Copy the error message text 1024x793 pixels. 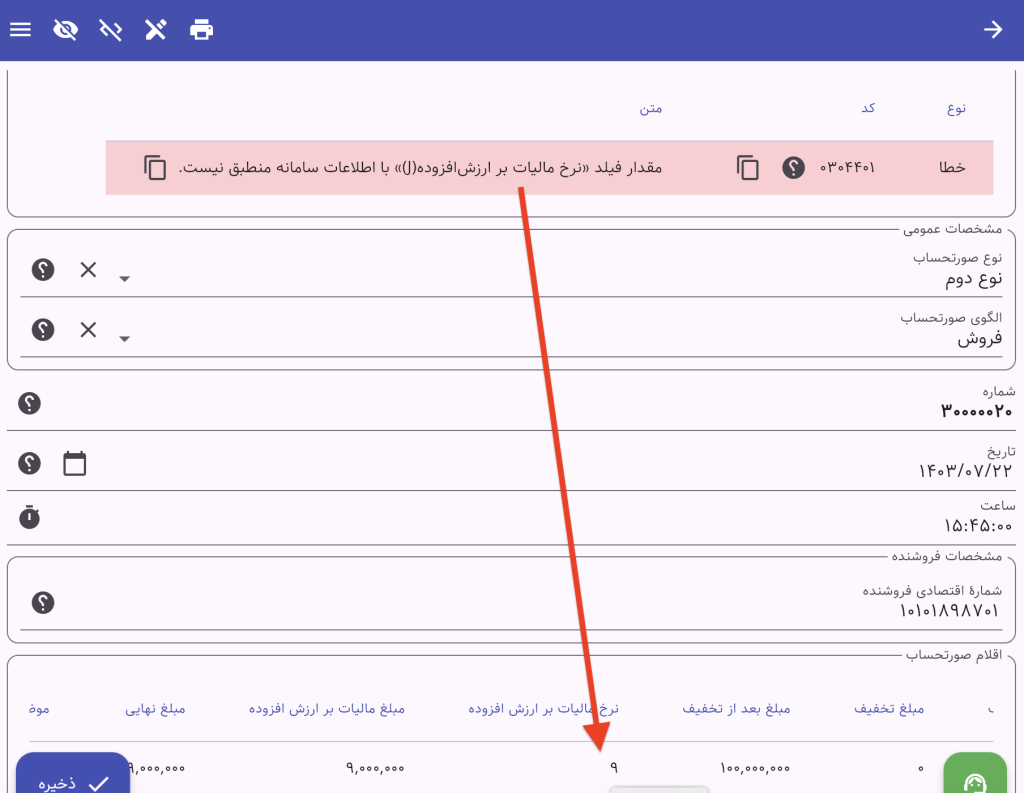tap(155, 168)
